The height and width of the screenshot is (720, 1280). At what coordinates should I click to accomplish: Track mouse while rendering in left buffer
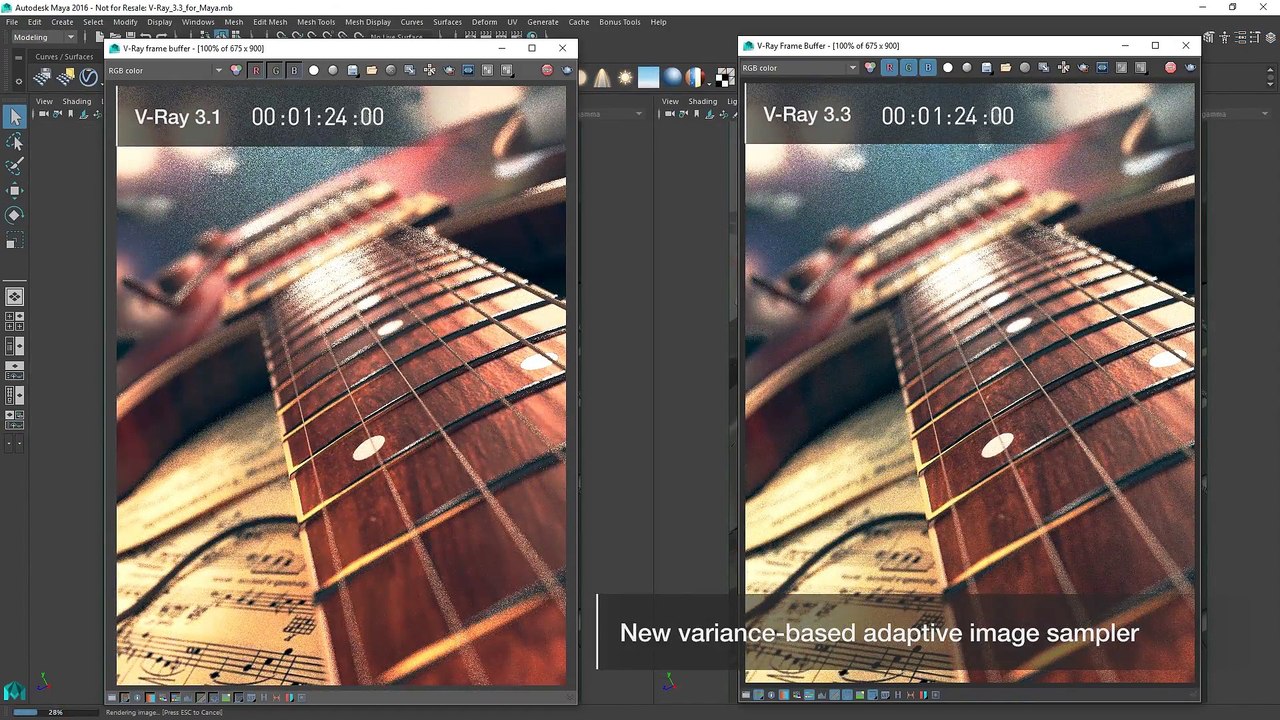[430, 70]
